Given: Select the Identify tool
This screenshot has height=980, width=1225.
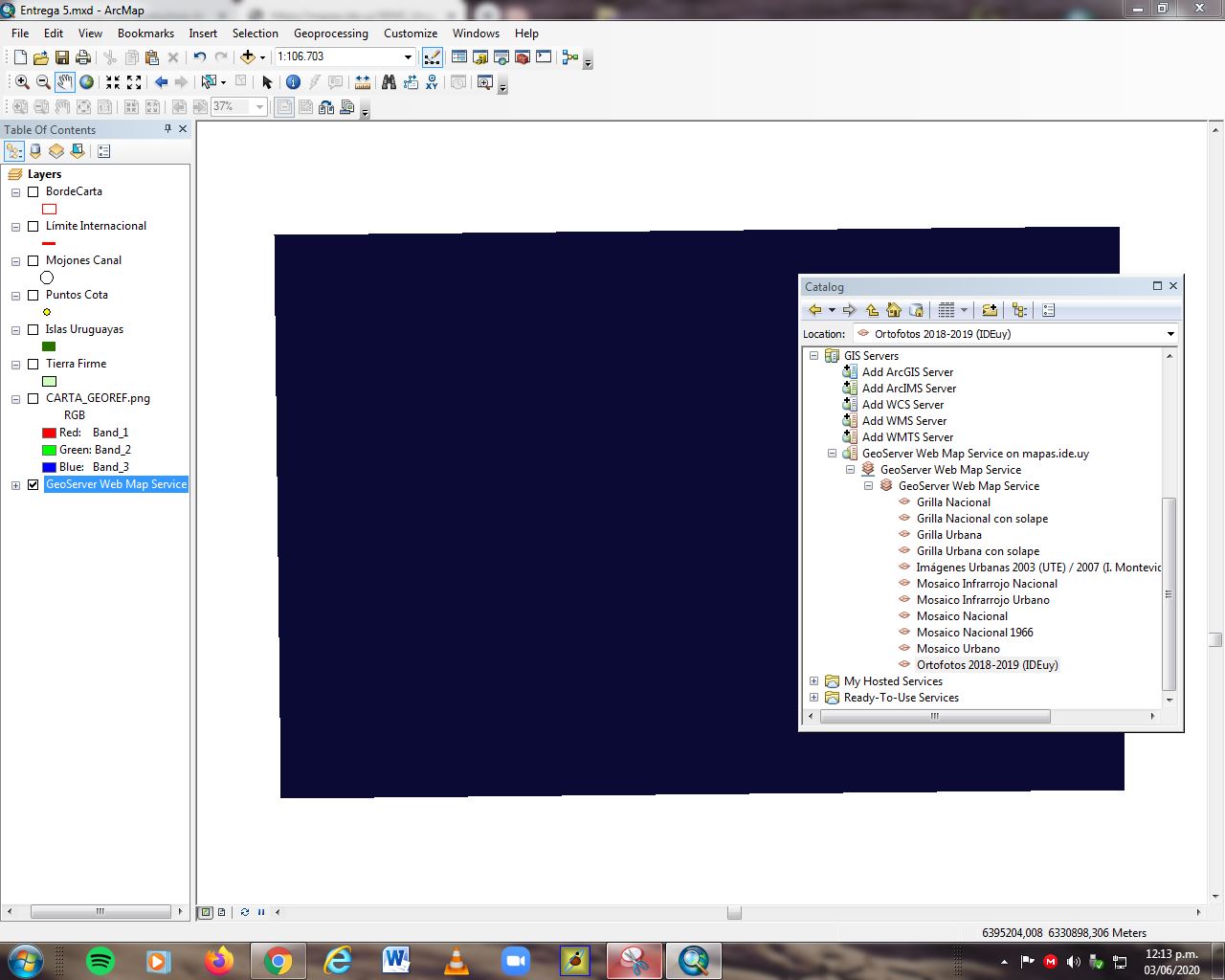Looking at the screenshot, I should click(294, 82).
